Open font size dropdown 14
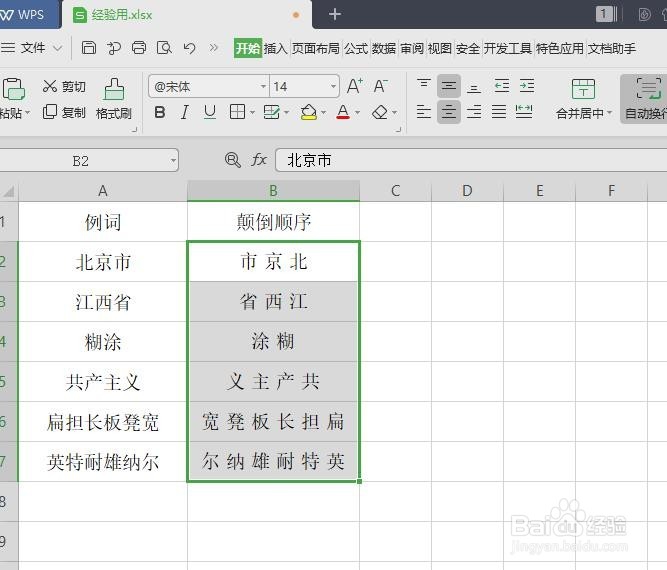 click(x=333, y=86)
